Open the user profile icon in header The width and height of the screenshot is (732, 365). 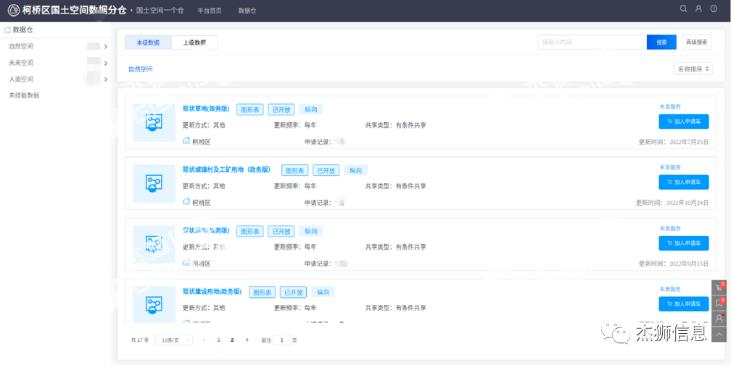tap(698, 9)
